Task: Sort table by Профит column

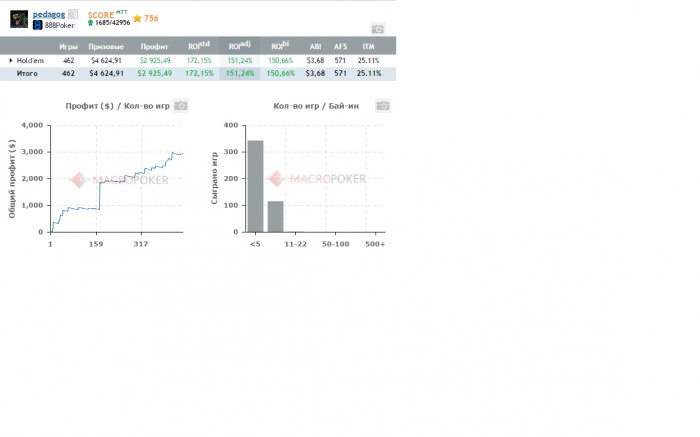Action: (x=154, y=46)
